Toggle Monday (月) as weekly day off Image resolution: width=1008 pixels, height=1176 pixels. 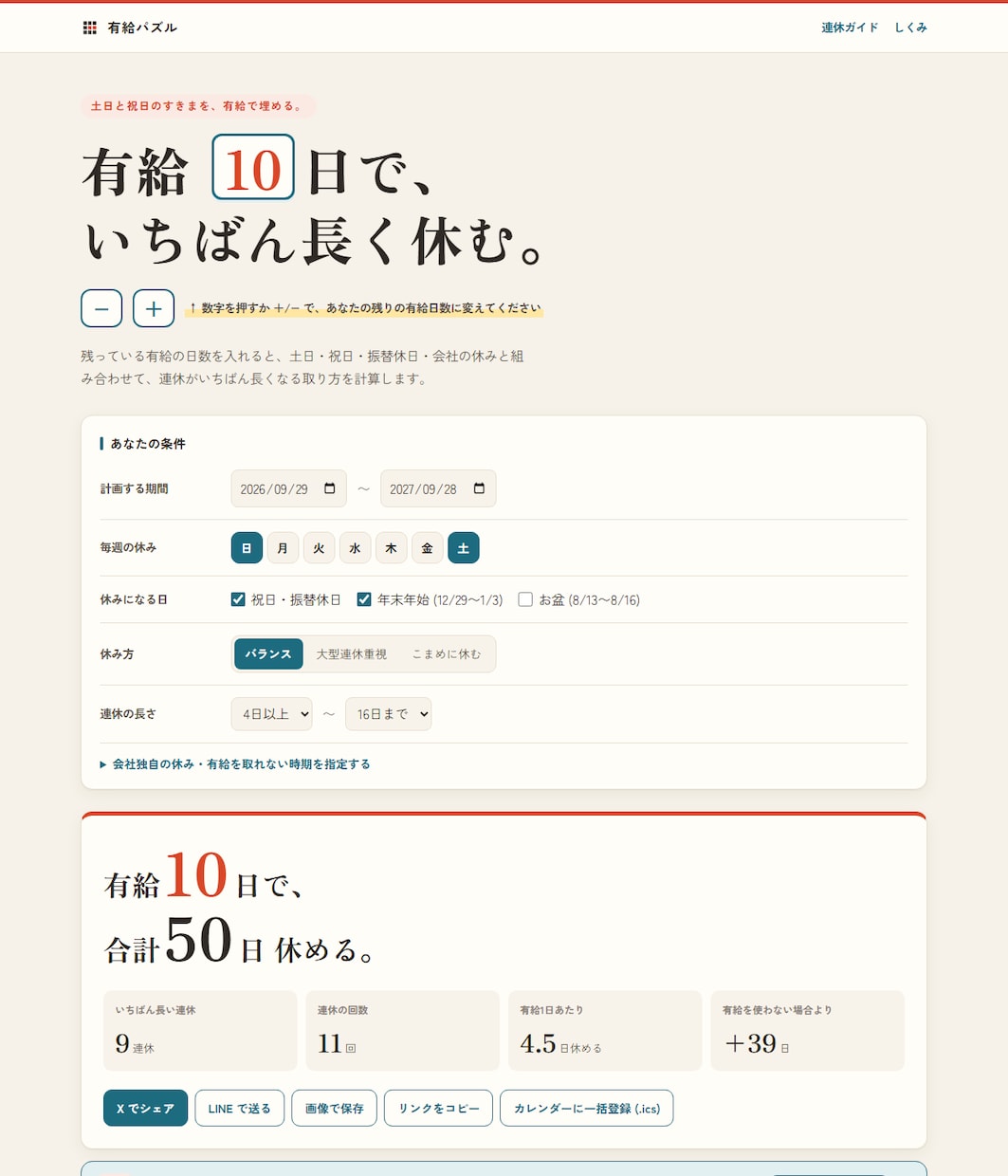click(x=283, y=548)
